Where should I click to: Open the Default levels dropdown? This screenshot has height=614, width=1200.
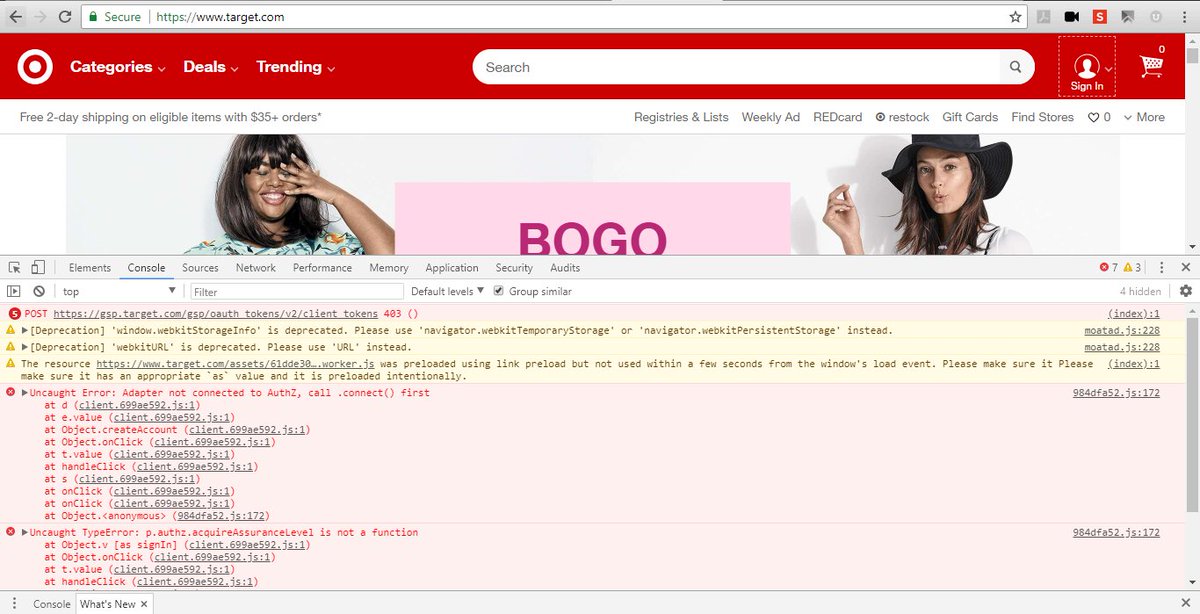coord(444,291)
